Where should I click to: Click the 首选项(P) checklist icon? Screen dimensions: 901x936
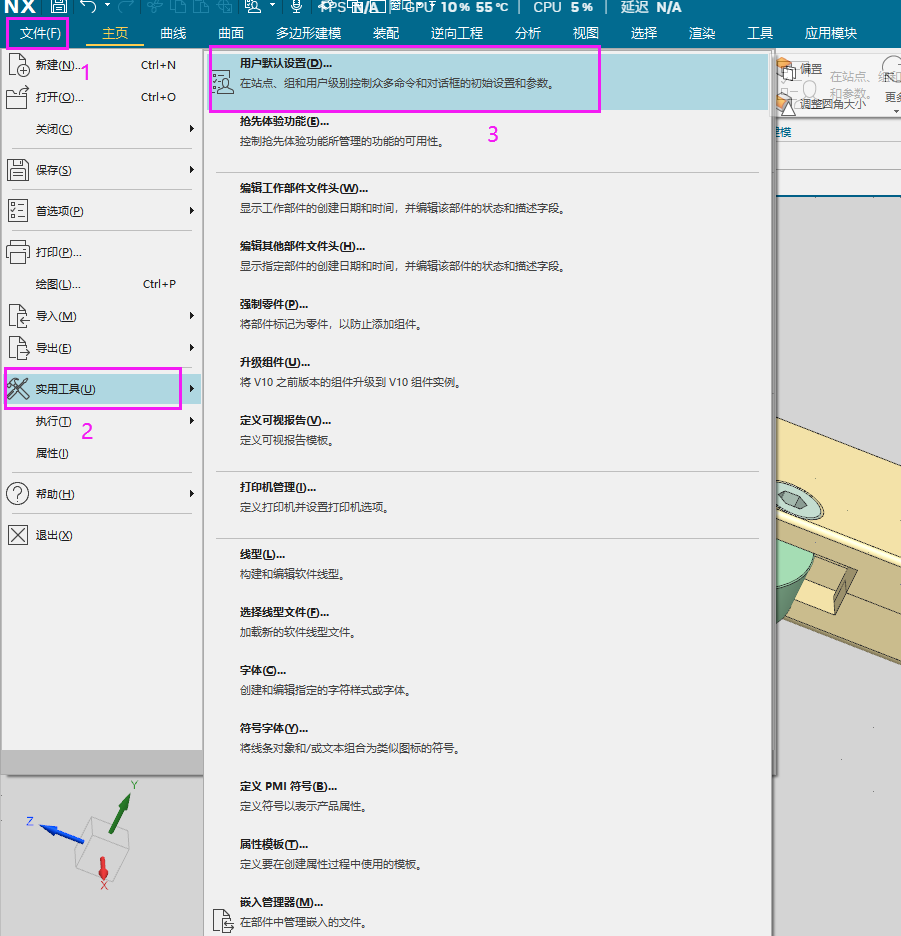tap(18, 211)
